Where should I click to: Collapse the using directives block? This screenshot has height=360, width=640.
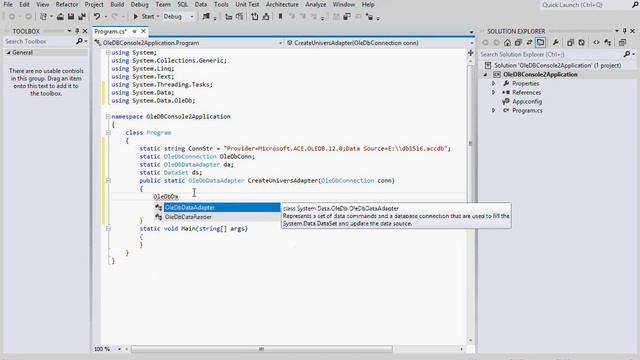click(x=108, y=53)
